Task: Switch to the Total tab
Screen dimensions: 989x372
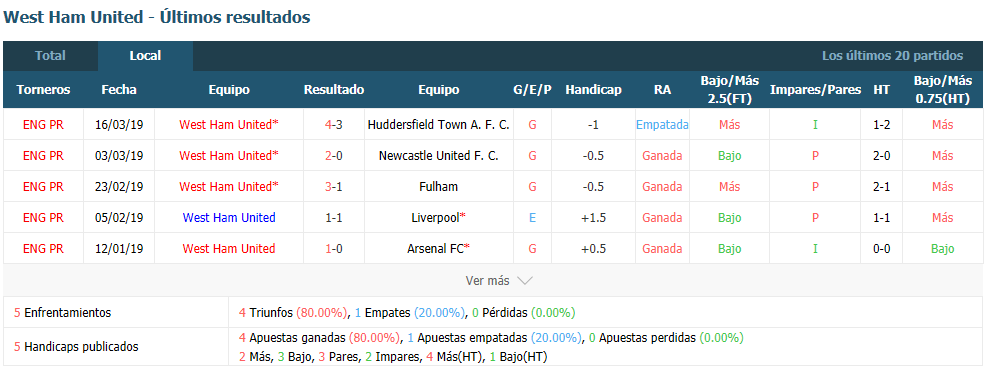Action: [x=50, y=55]
